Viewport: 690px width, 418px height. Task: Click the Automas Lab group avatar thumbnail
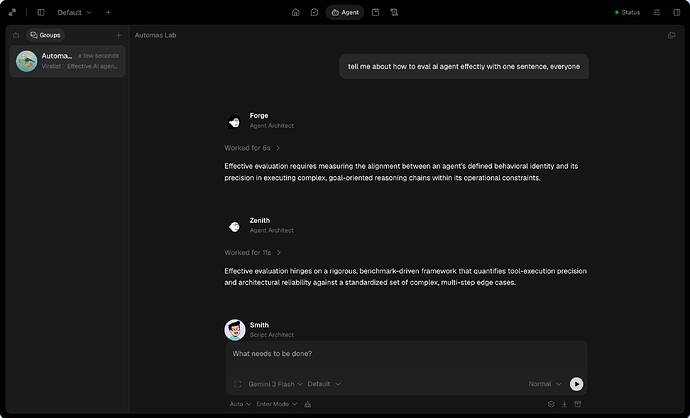coord(26,61)
